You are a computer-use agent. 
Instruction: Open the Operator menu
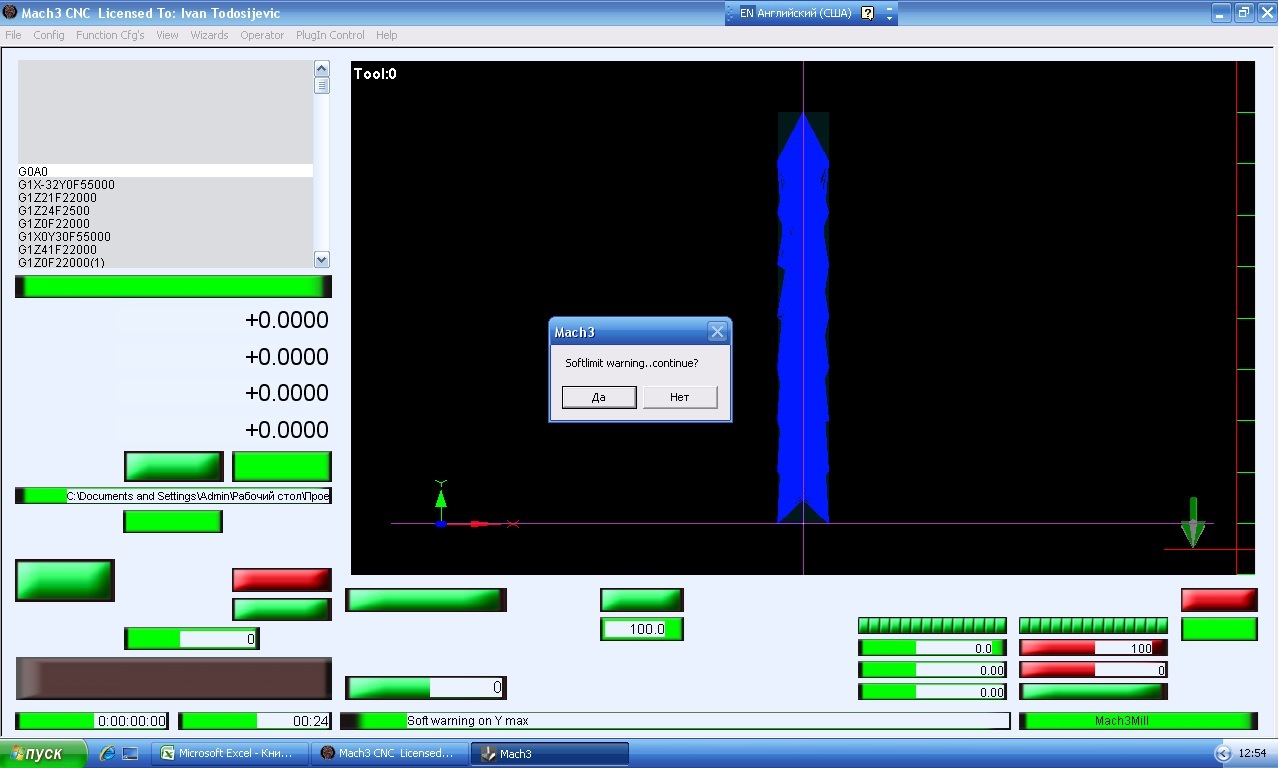(x=262, y=35)
